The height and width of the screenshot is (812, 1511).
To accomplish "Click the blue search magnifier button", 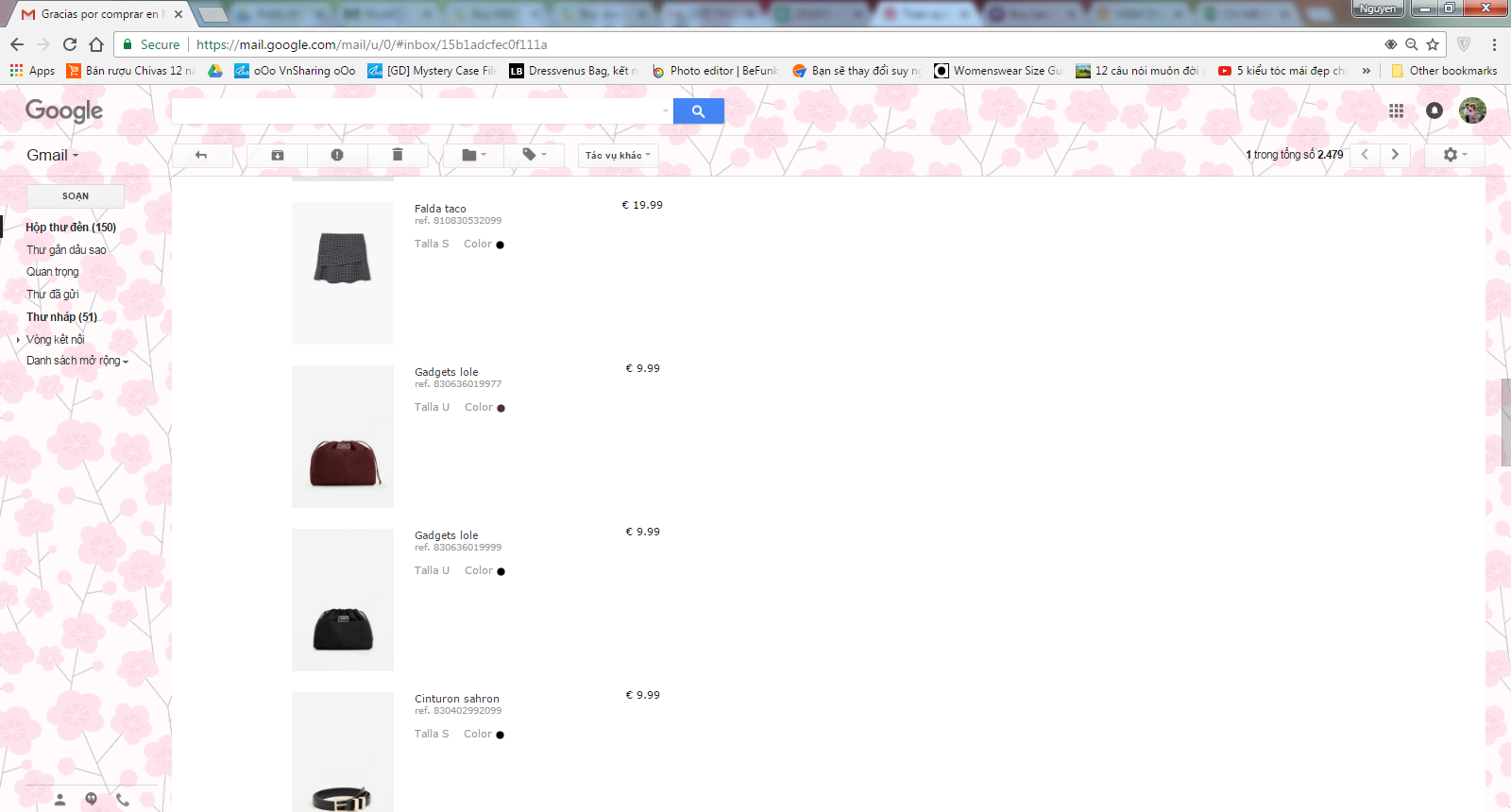I will 698,111.
